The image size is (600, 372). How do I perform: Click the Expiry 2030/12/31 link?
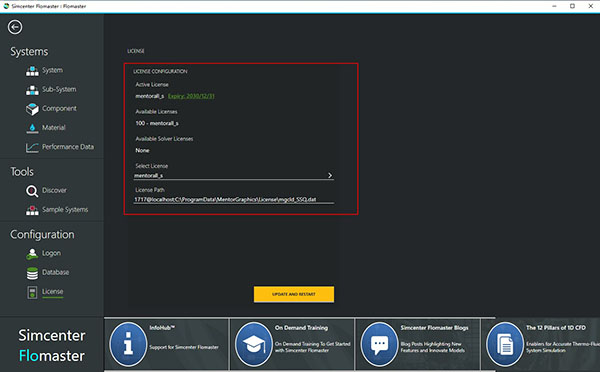coord(191,96)
